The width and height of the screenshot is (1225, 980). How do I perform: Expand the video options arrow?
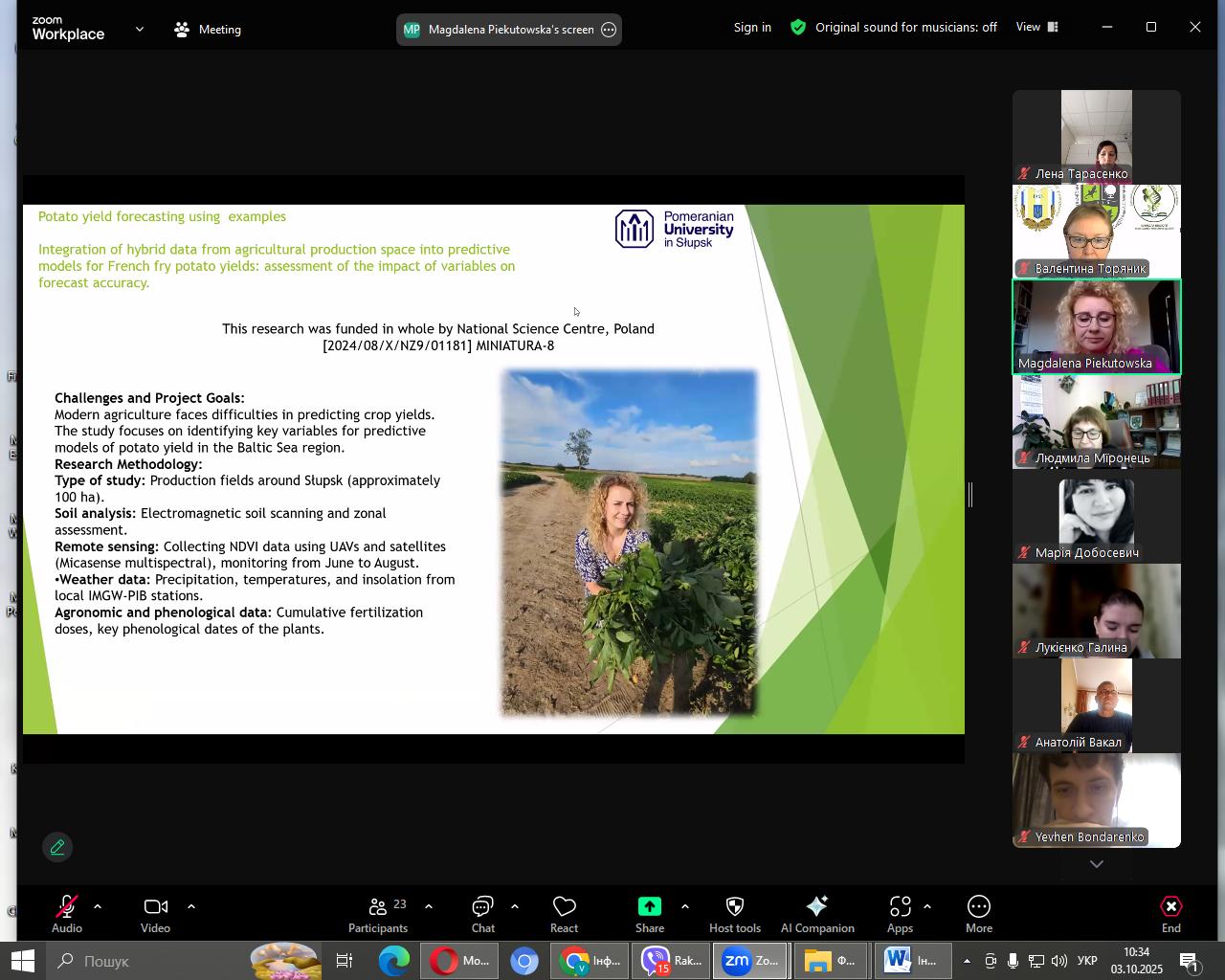pyautogui.click(x=191, y=906)
